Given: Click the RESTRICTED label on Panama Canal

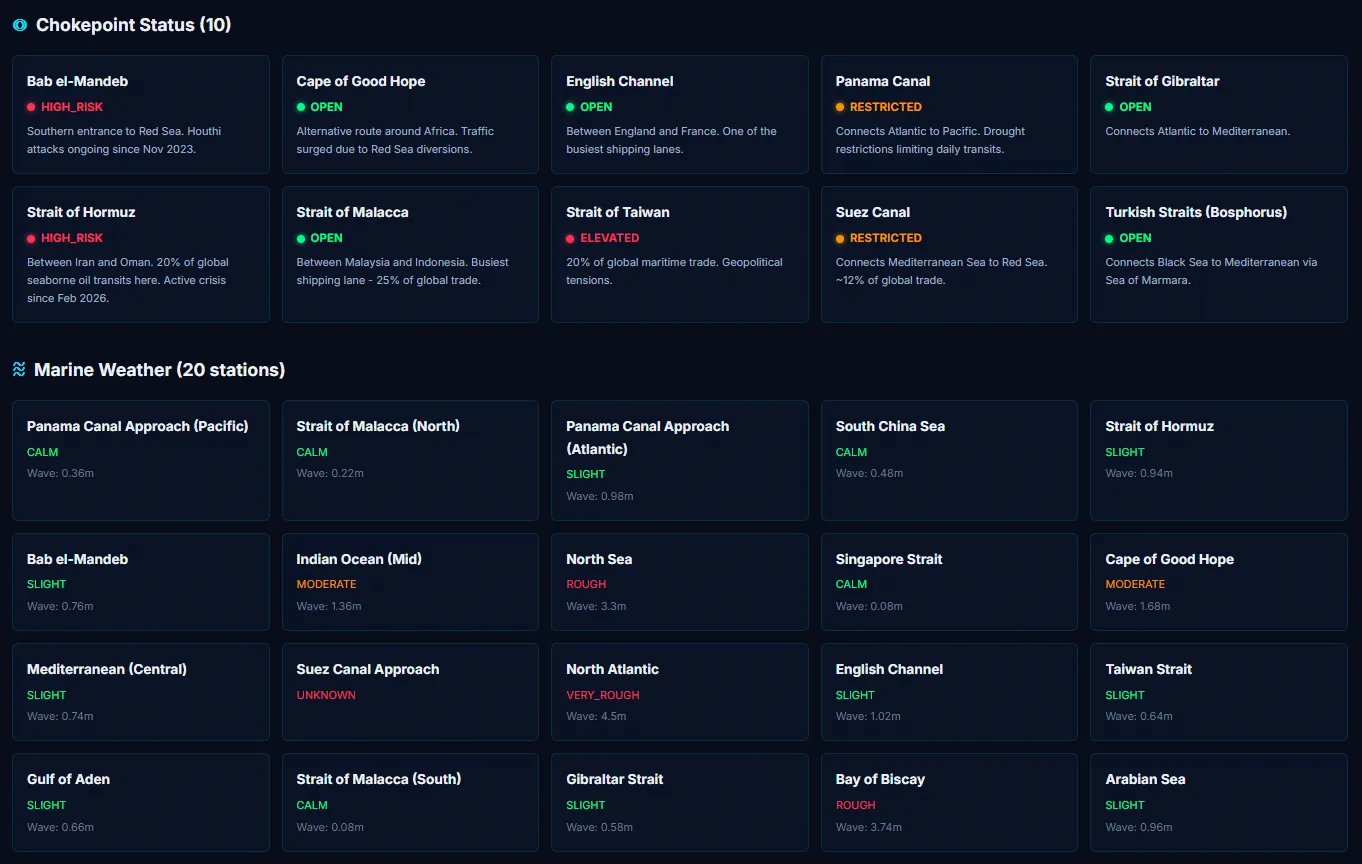Looking at the screenshot, I should 886,107.
